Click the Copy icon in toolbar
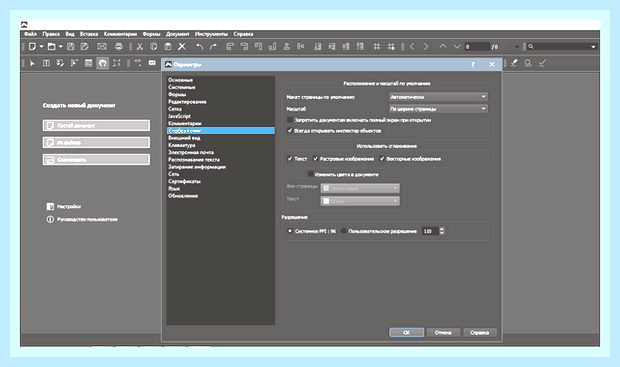 153,47
